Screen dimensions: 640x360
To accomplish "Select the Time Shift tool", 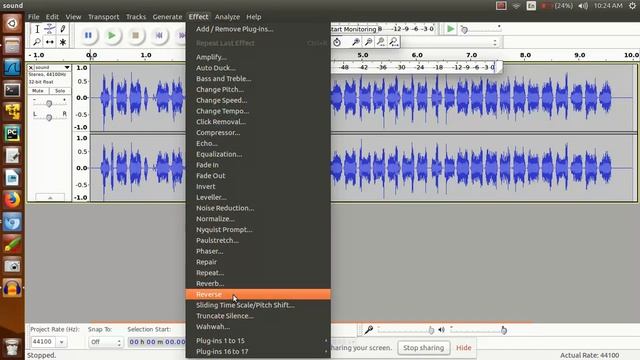I will pos(49,42).
